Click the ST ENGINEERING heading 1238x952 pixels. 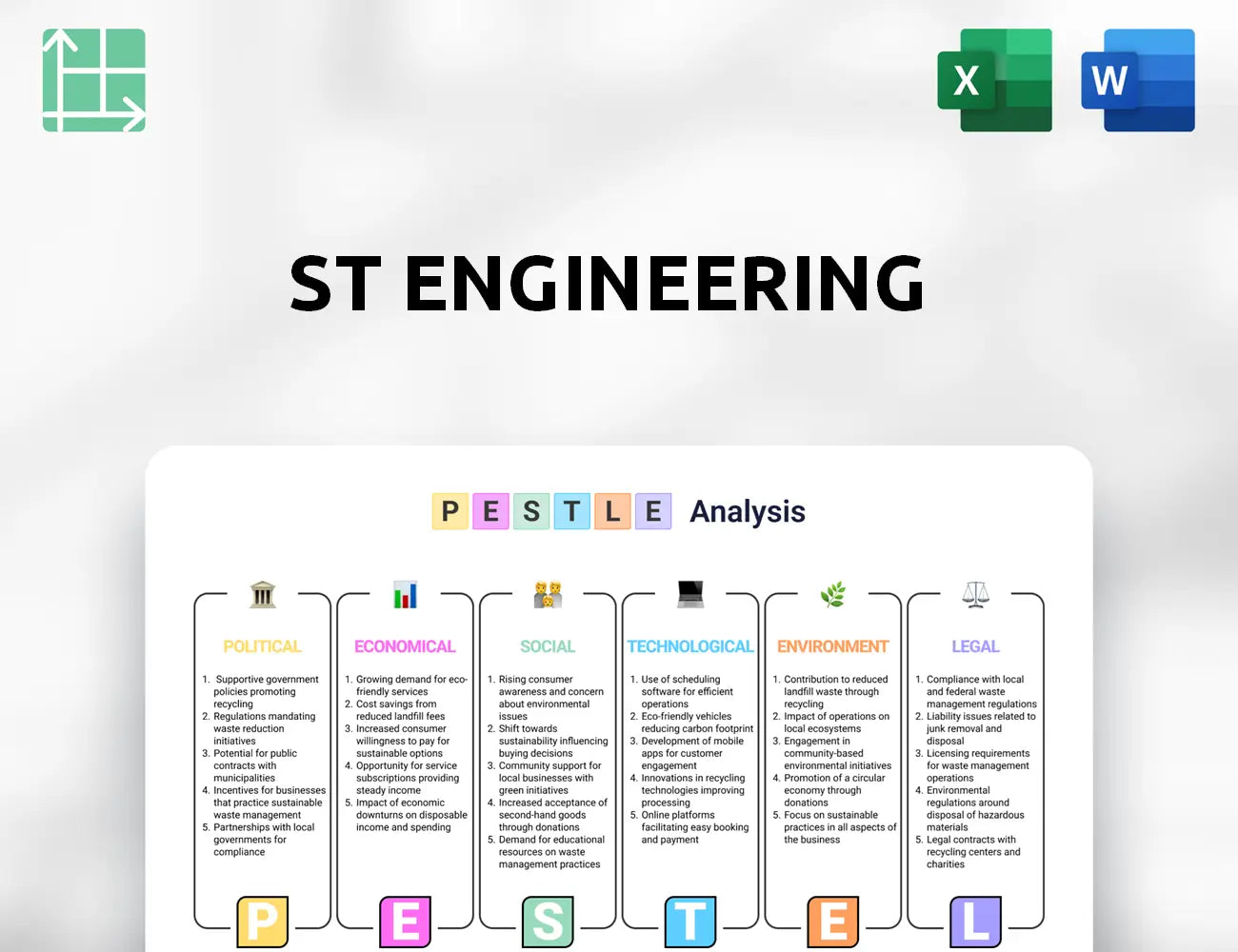[x=607, y=283]
